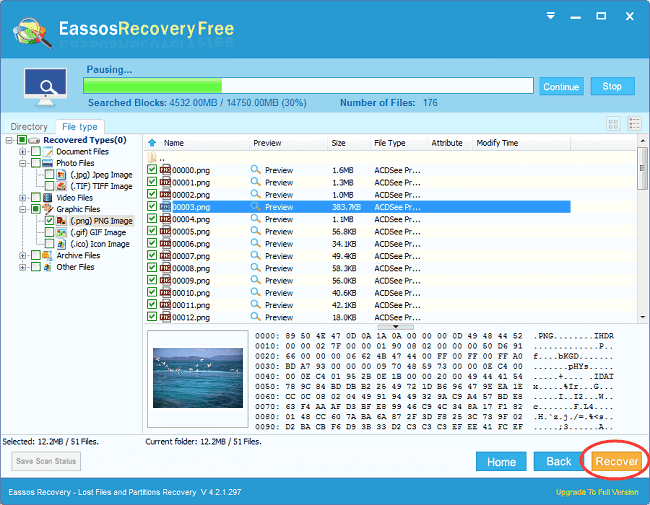
Task: Switch to thumbnail view icon
Action: pos(614,124)
